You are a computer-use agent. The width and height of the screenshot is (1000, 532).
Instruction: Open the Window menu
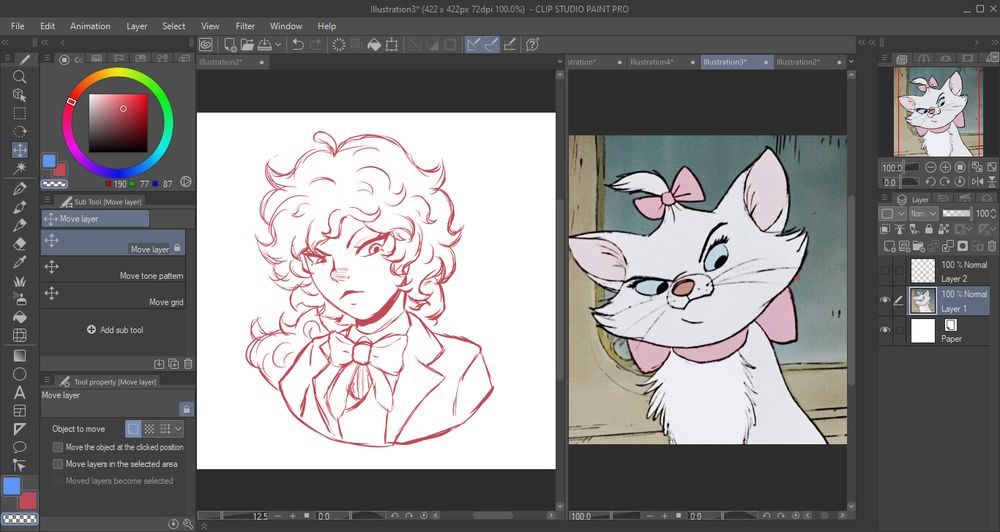coord(286,26)
